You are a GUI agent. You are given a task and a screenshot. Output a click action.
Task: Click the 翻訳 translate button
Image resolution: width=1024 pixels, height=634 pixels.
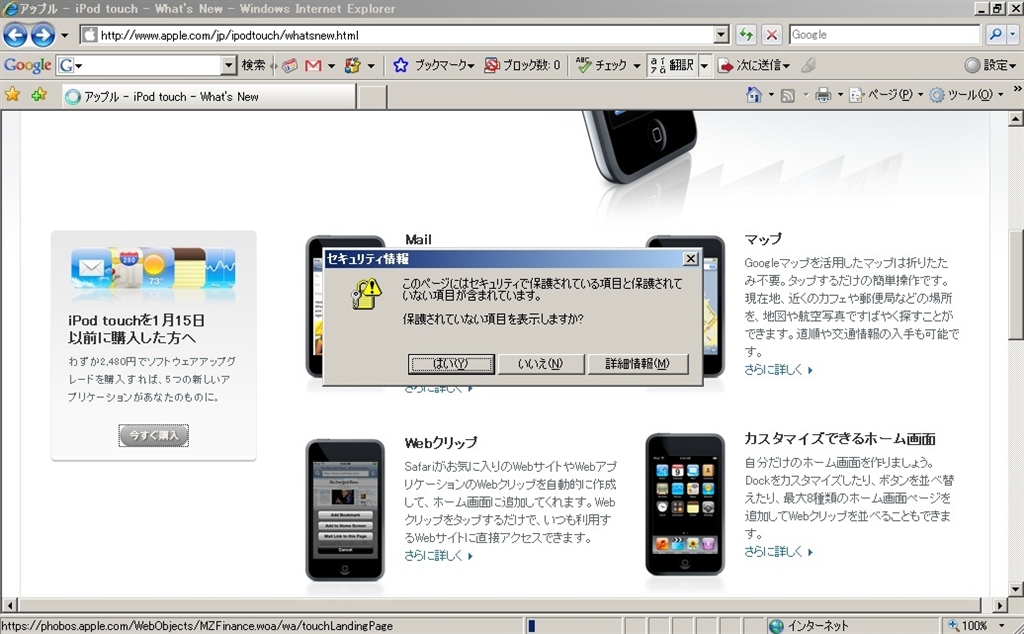coord(672,65)
